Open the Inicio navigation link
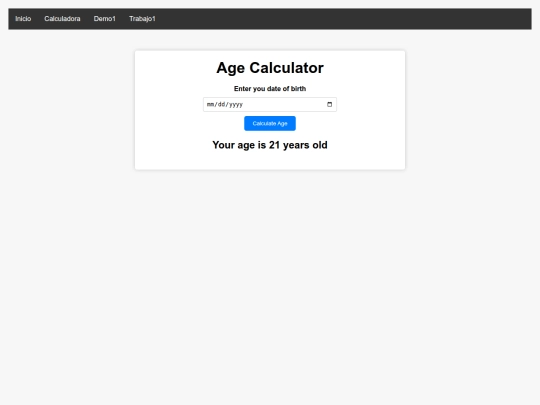The width and height of the screenshot is (540, 405). [23, 19]
